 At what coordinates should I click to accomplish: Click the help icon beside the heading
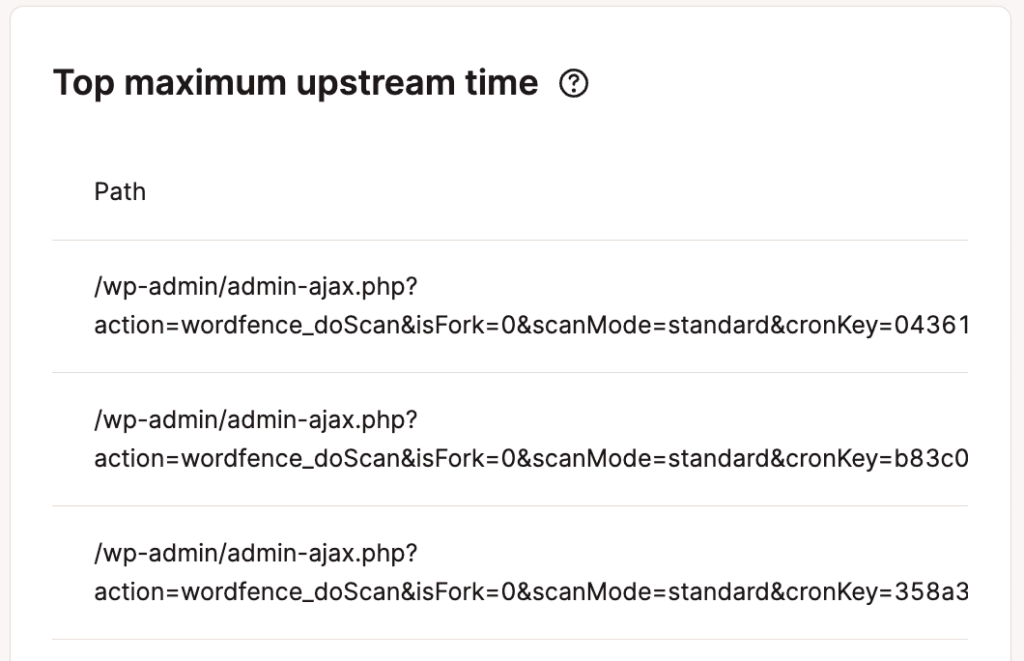[574, 84]
